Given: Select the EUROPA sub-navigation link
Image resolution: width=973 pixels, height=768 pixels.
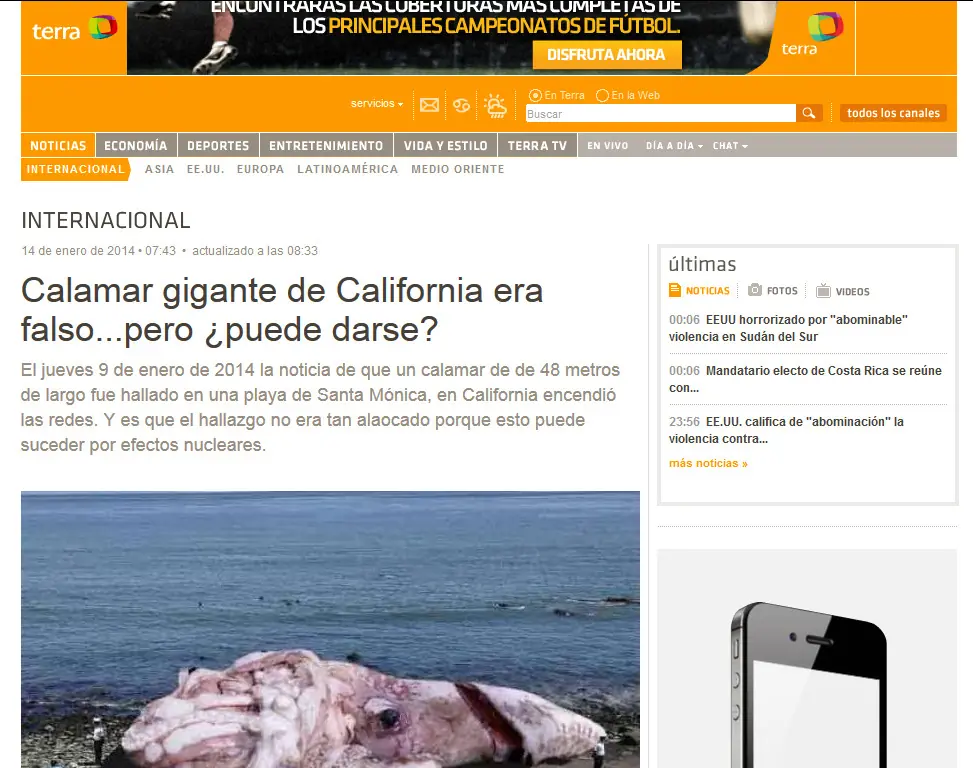Looking at the screenshot, I should pos(261,169).
